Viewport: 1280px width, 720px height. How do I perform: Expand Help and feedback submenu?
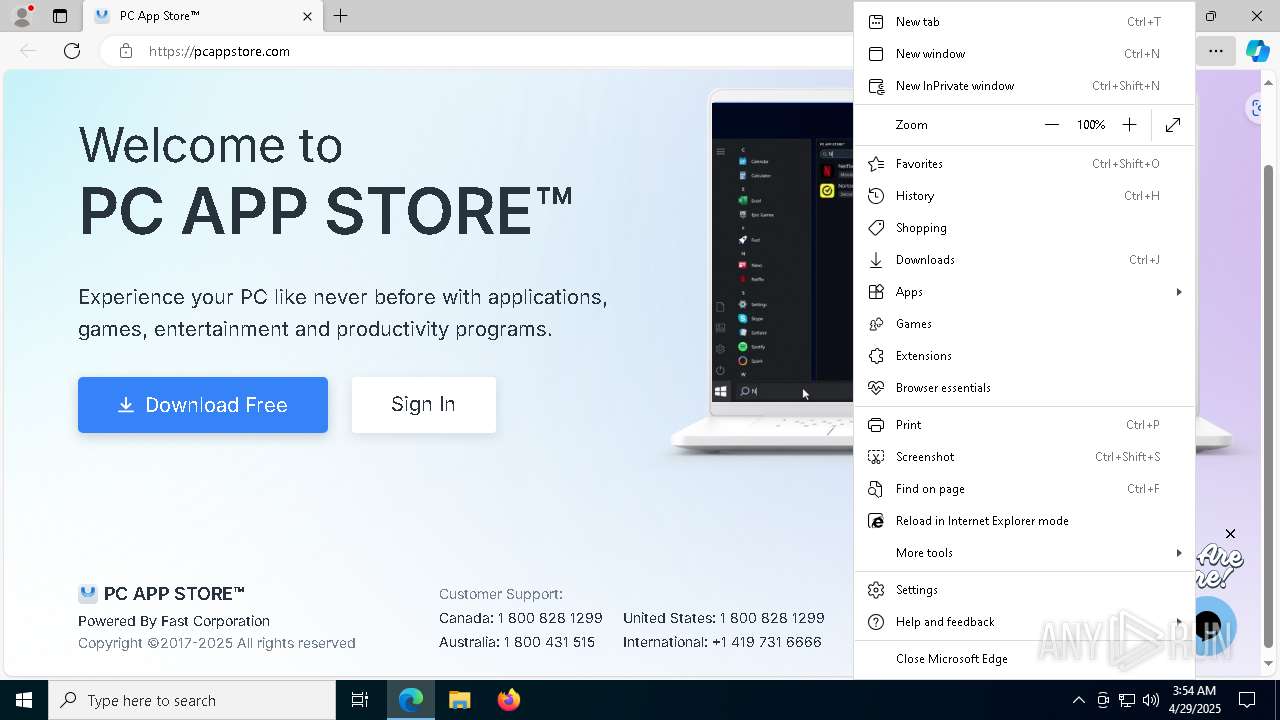[1024, 622]
